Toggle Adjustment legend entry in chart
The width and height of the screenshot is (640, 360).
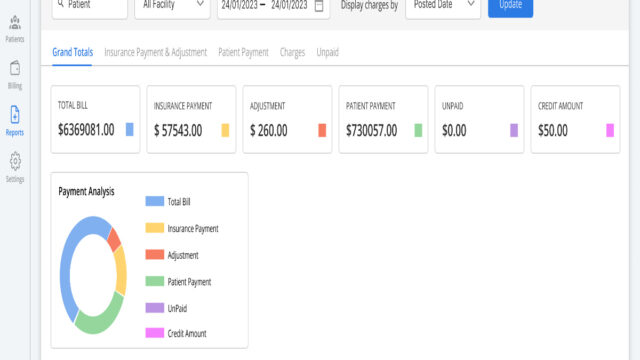(x=172, y=255)
